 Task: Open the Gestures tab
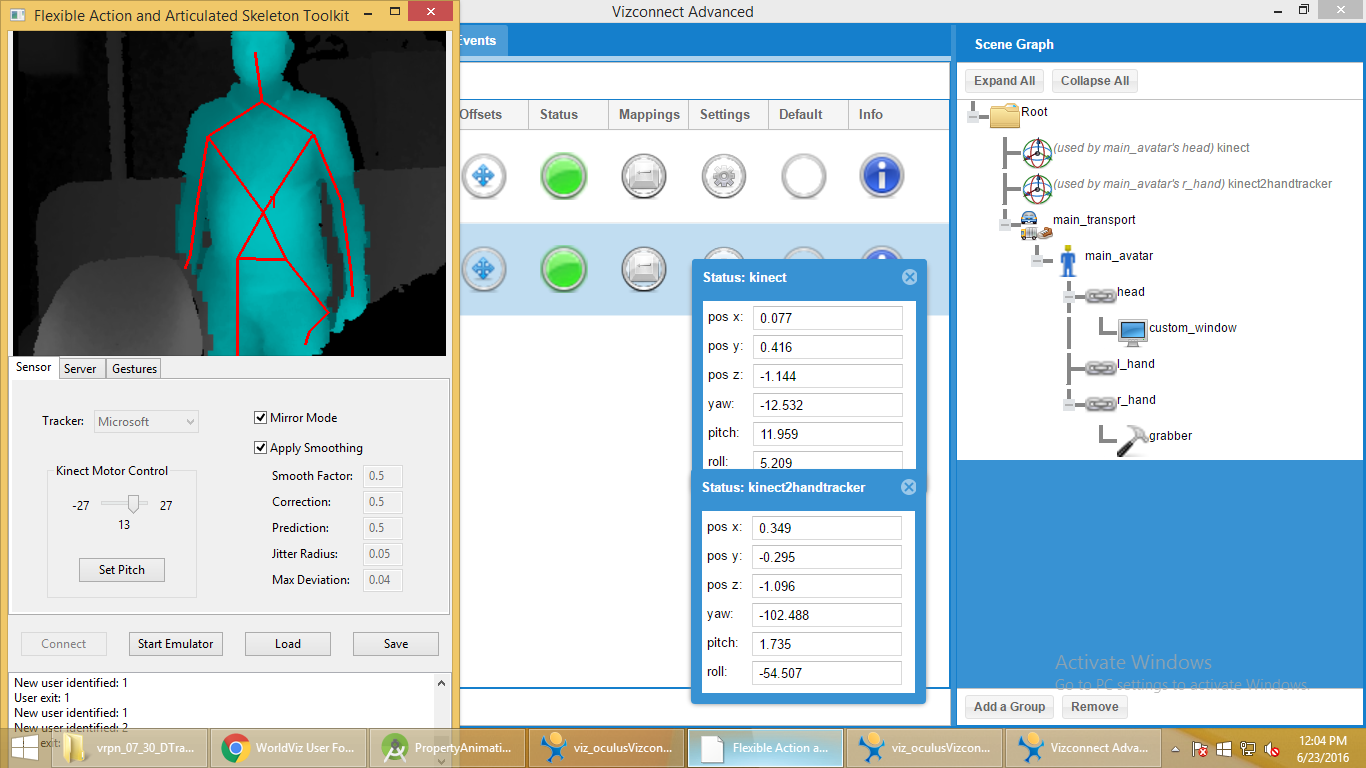(134, 369)
